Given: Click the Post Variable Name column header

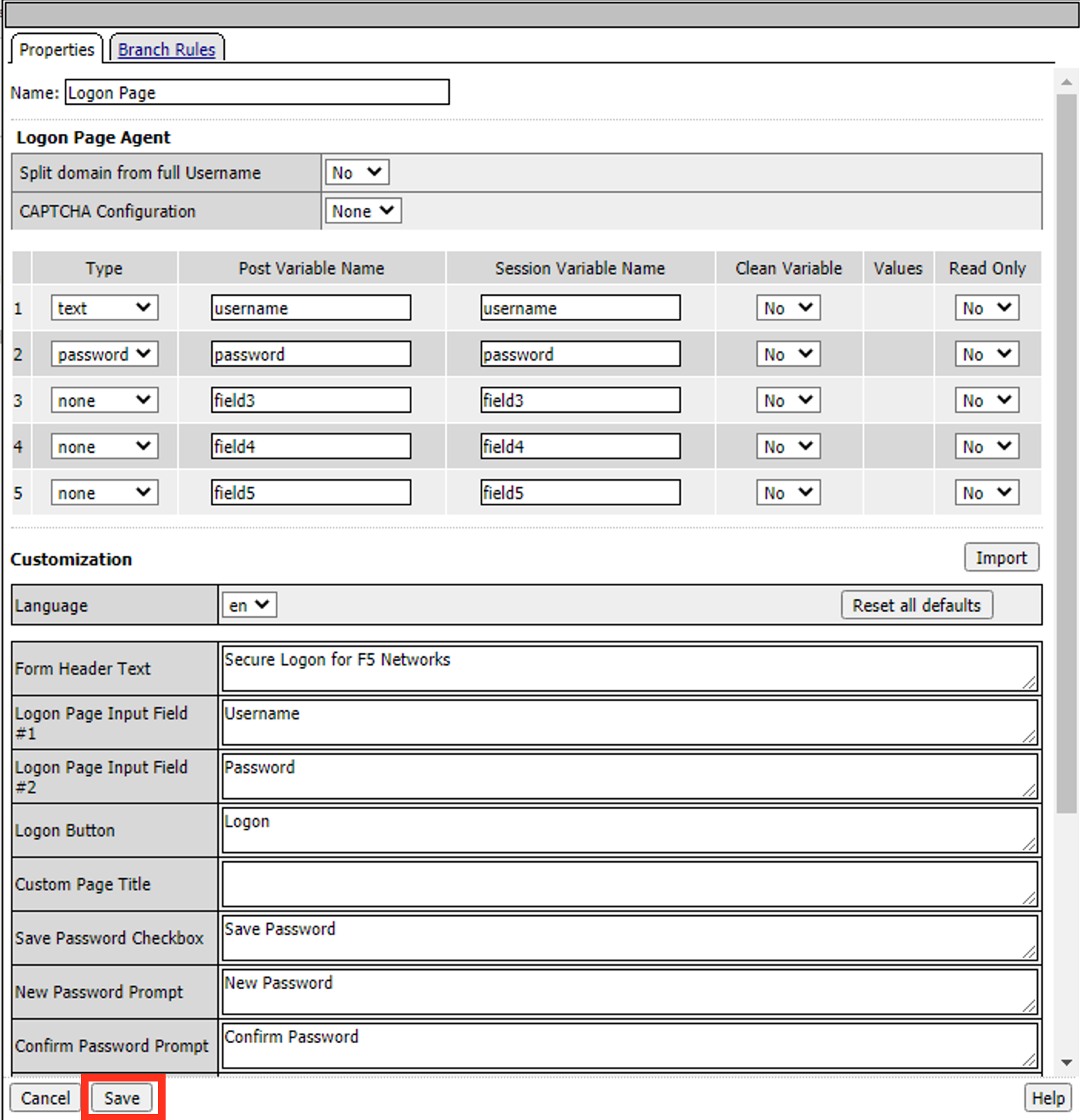Looking at the screenshot, I should click(x=311, y=268).
